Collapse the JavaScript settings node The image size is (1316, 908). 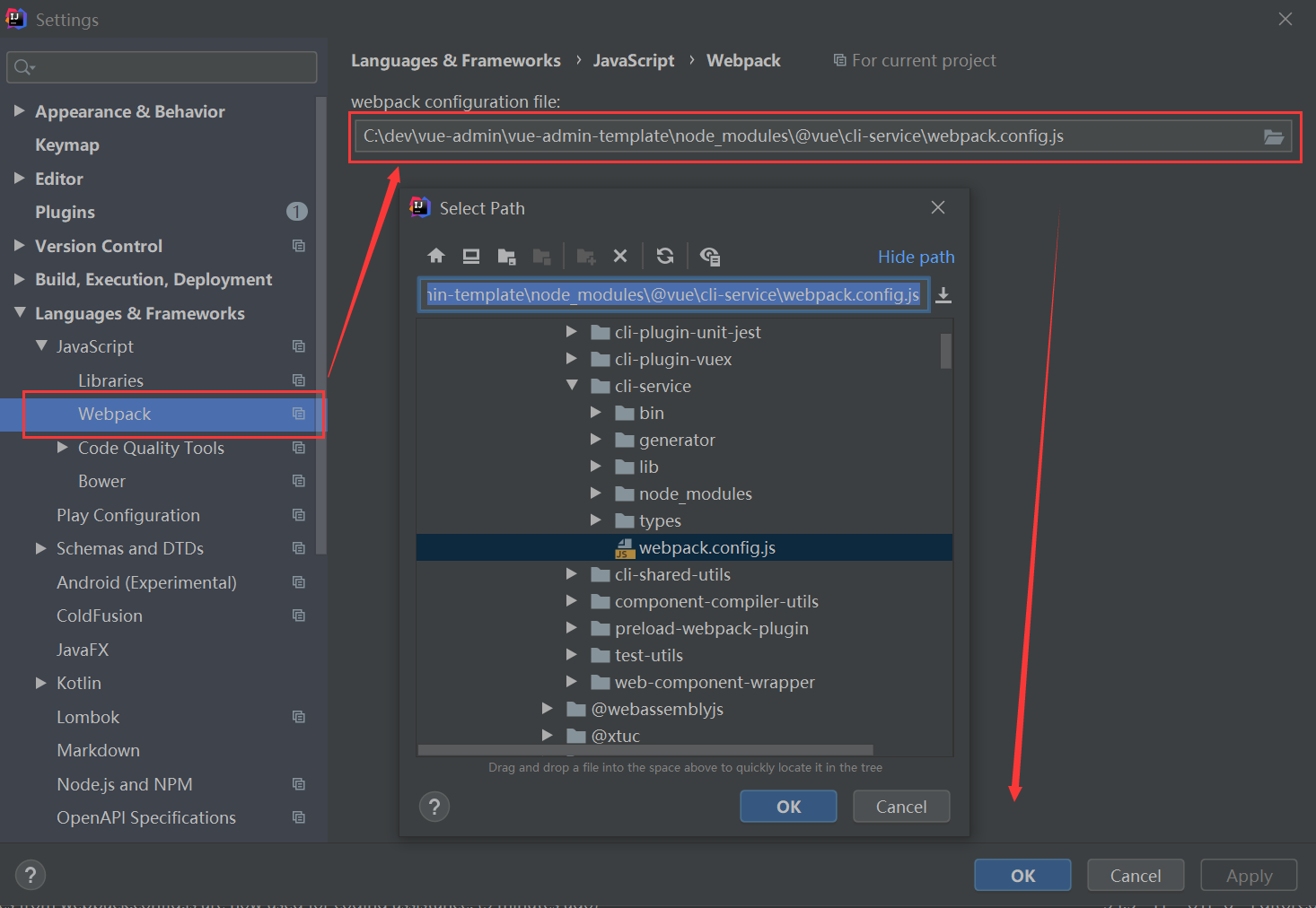tap(41, 345)
